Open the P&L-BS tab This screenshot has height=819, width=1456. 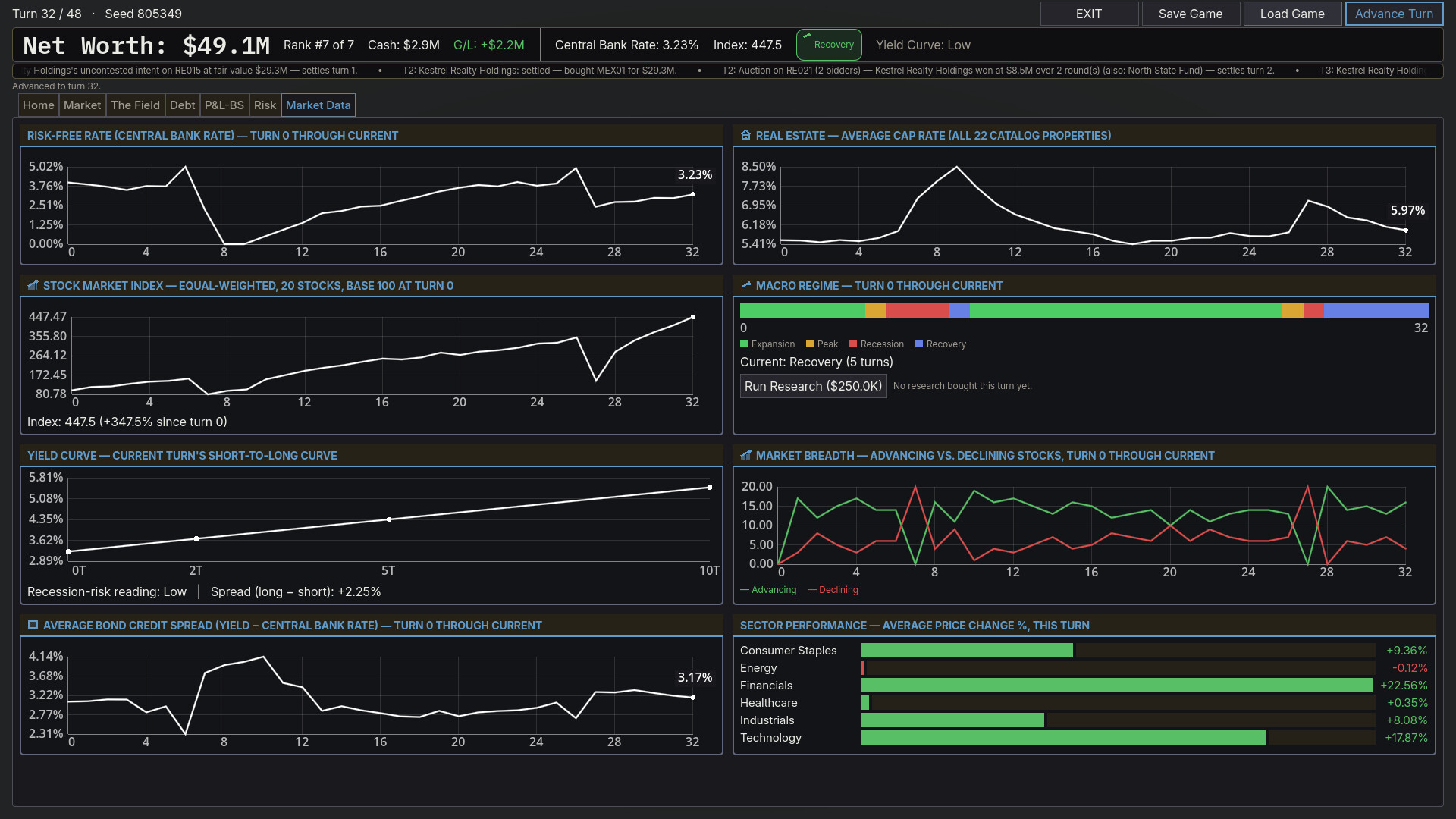[224, 105]
